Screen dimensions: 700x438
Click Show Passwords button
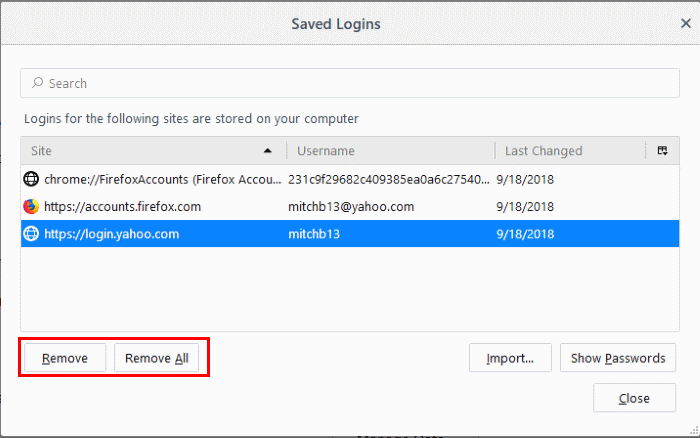click(618, 358)
